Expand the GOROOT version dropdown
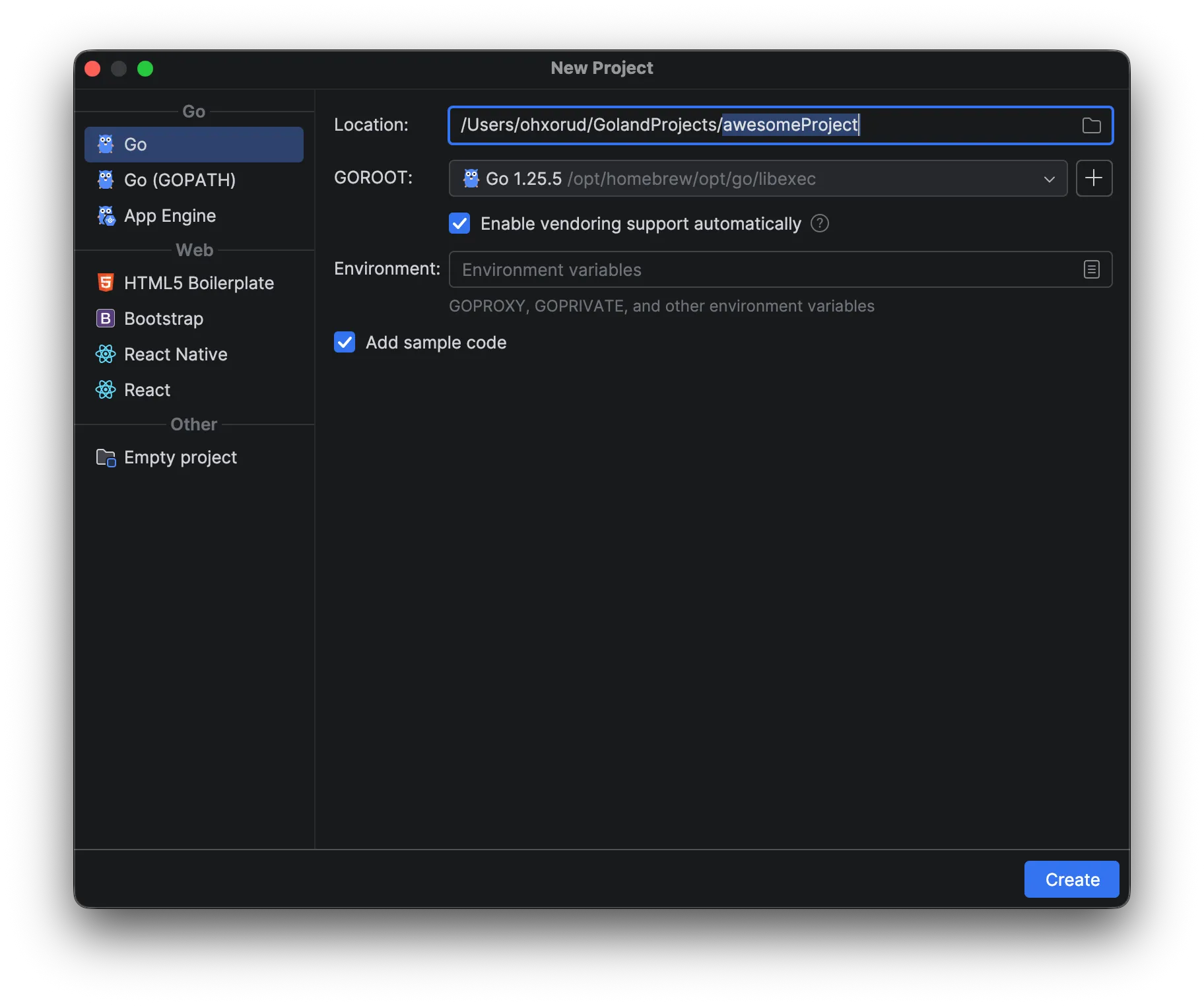Screen dimensions: 1204x1006 756,178
